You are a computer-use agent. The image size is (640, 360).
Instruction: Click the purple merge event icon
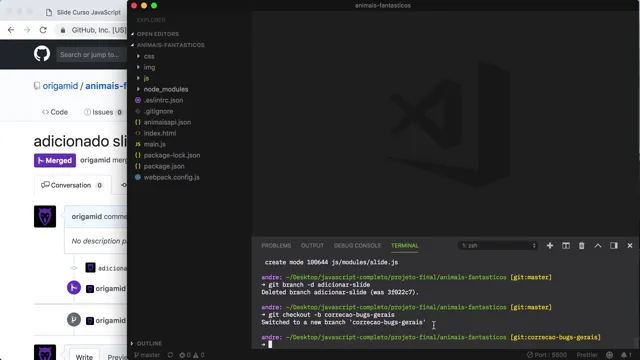74,288
